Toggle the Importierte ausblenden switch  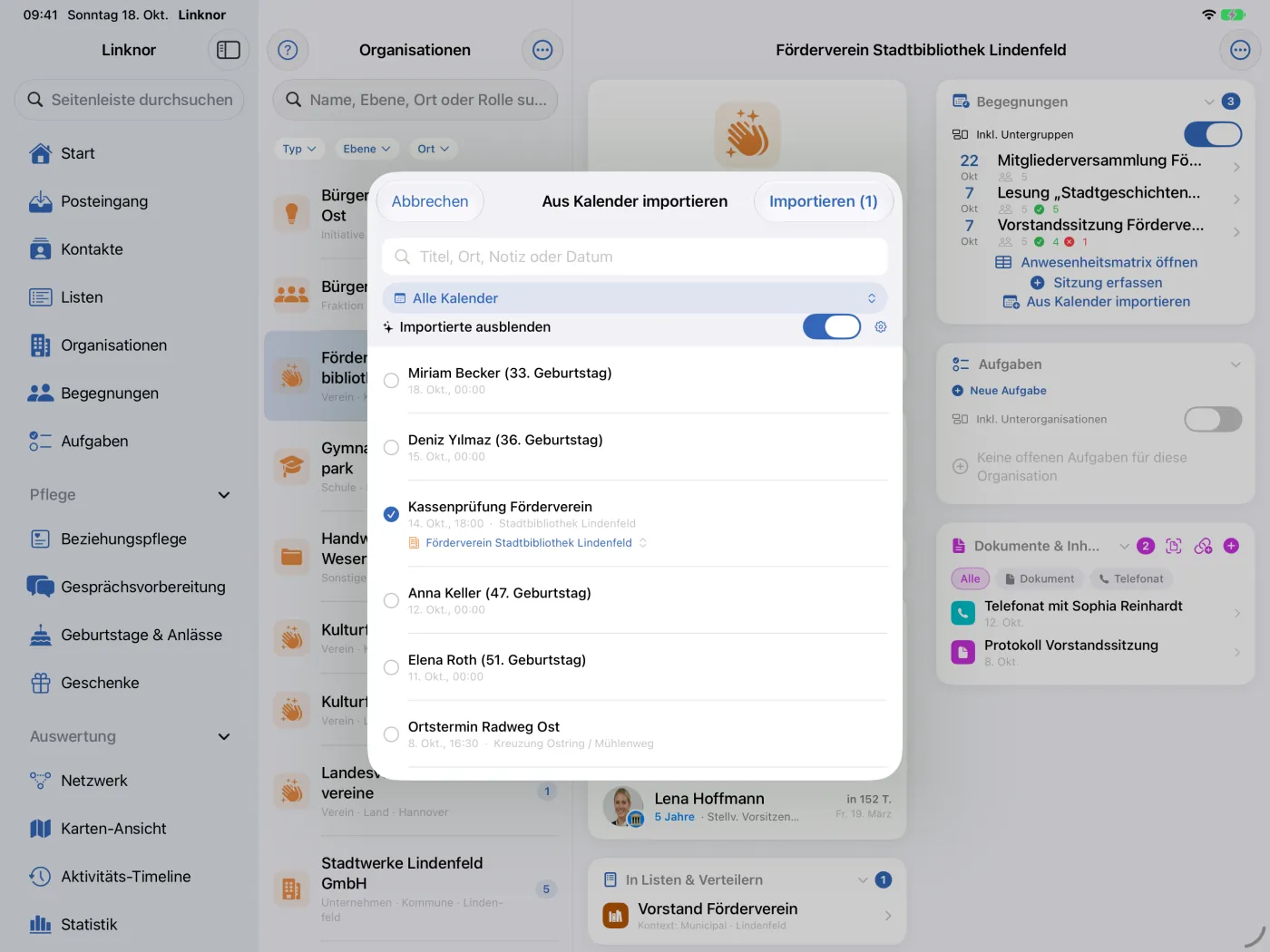coord(832,326)
